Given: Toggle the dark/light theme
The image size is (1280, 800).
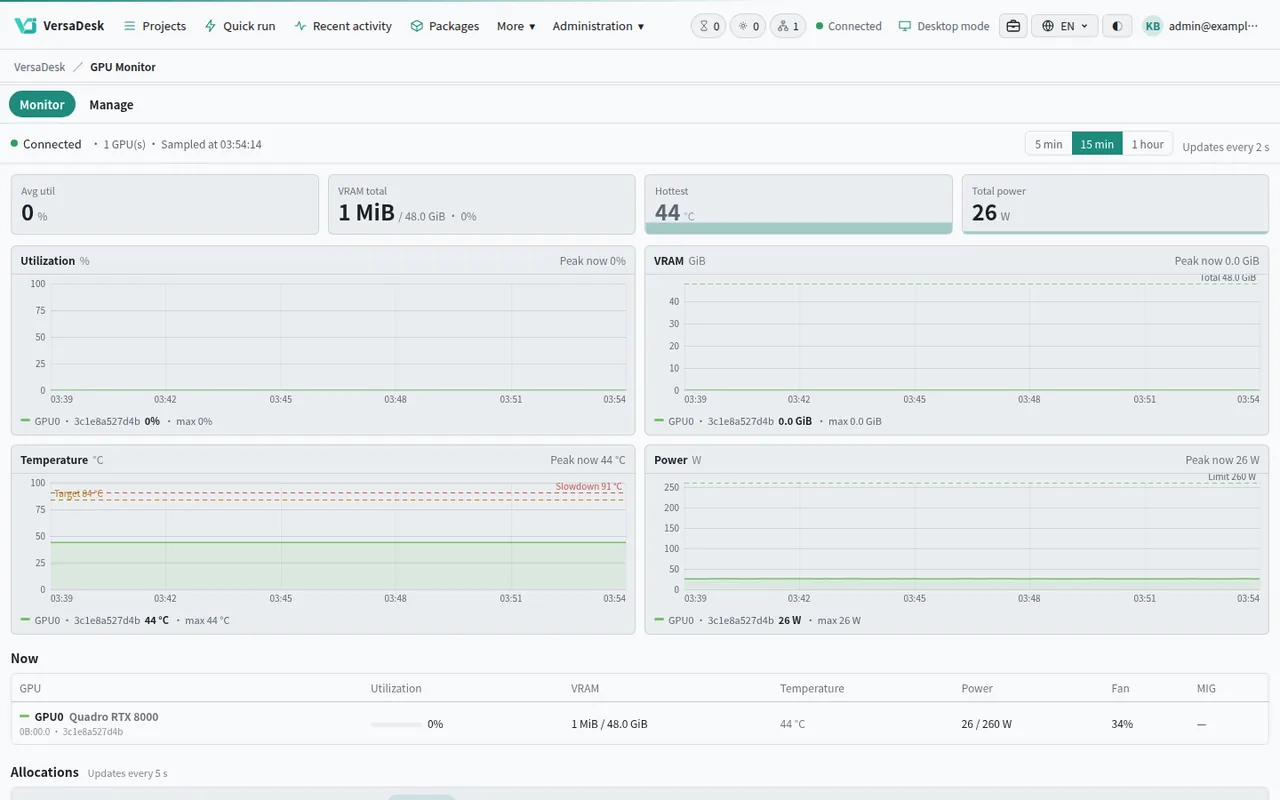Looking at the screenshot, I should pyautogui.click(x=1117, y=26).
